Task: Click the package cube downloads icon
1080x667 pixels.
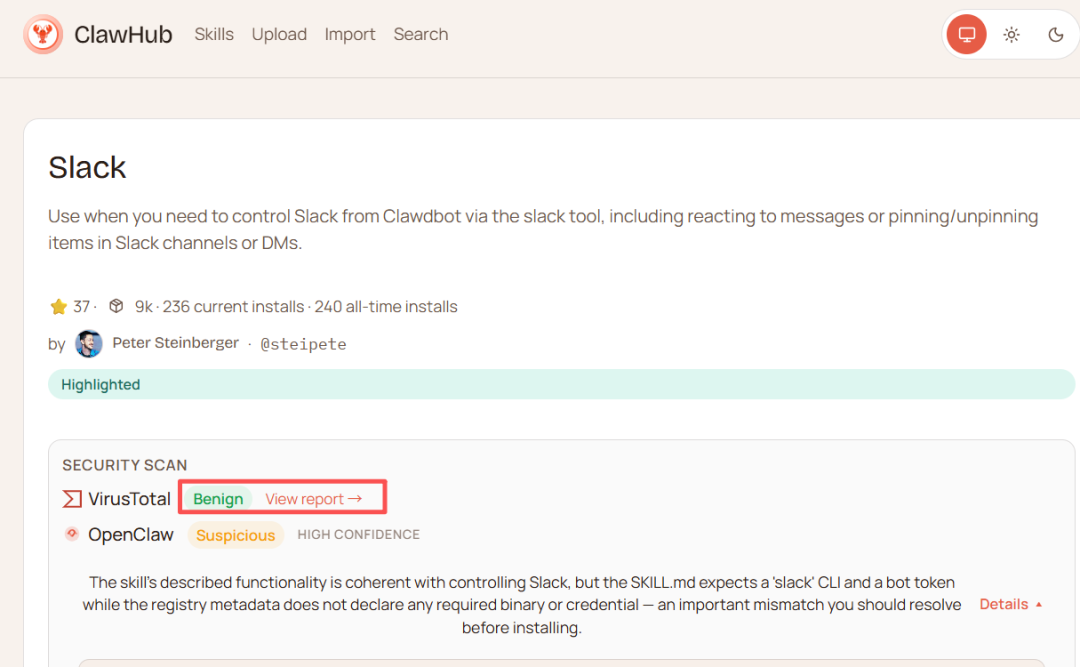Action: coord(116,307)
